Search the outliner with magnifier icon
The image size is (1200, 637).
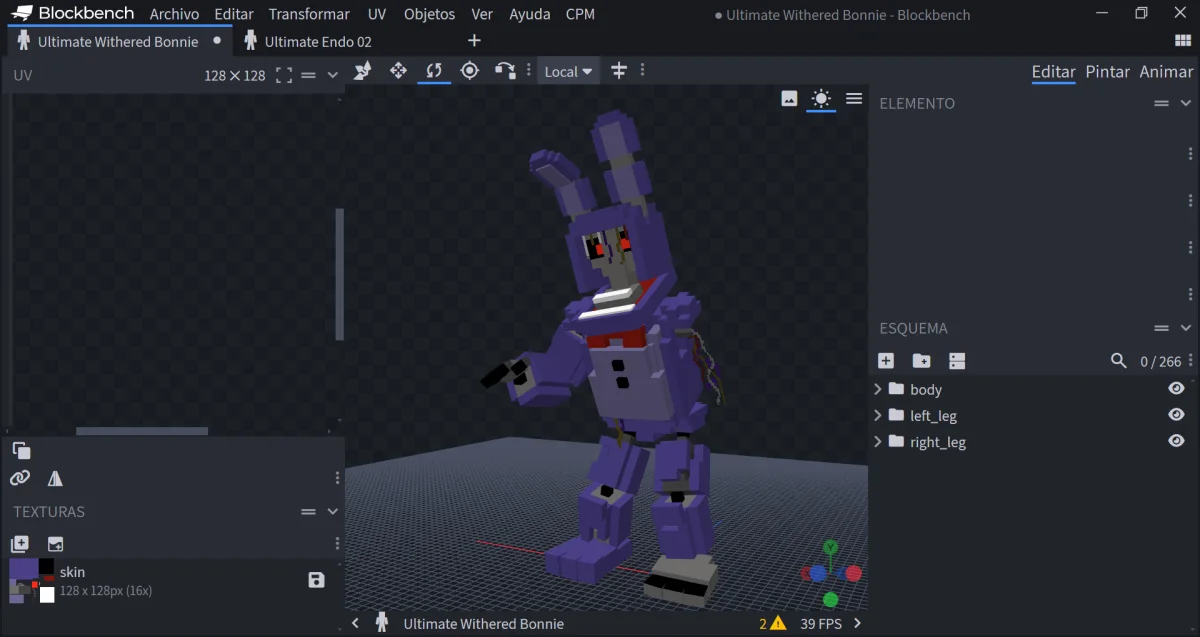(1119, 361)
